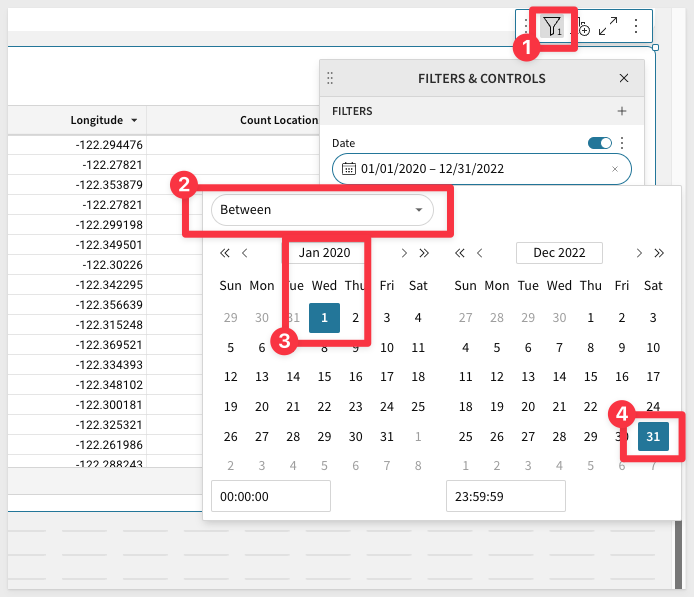Open Date filter's more options menu
The image size is (694, 597).
(x=622, y=143)
